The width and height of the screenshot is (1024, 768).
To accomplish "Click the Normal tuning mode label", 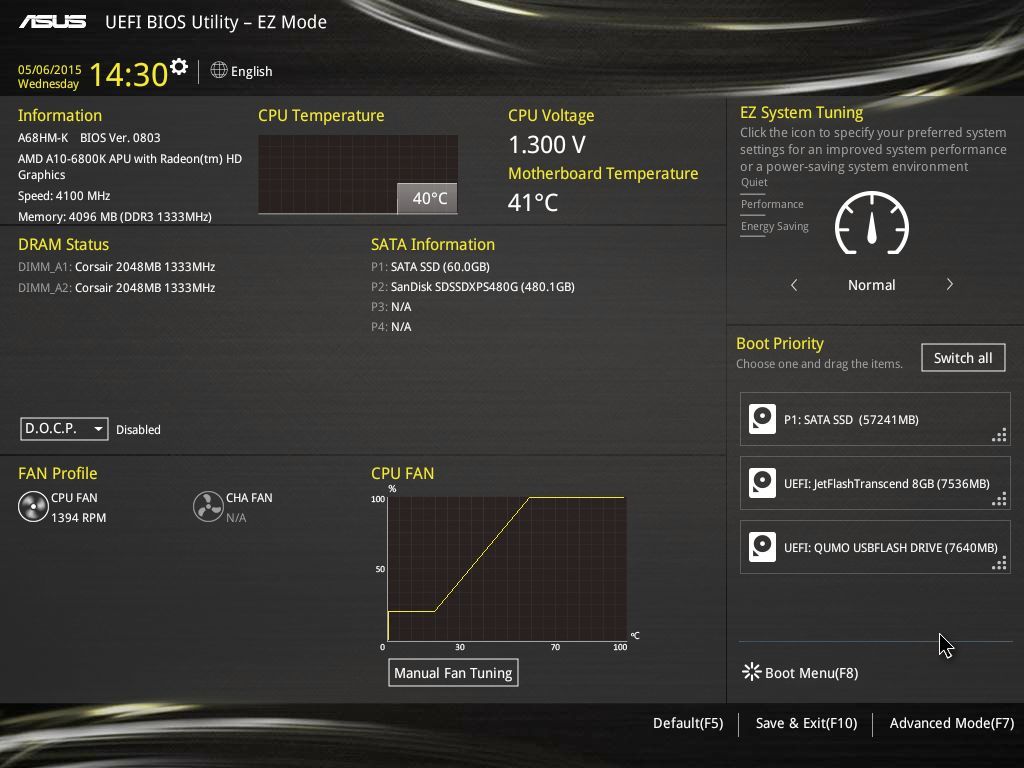I will [871, 285].
